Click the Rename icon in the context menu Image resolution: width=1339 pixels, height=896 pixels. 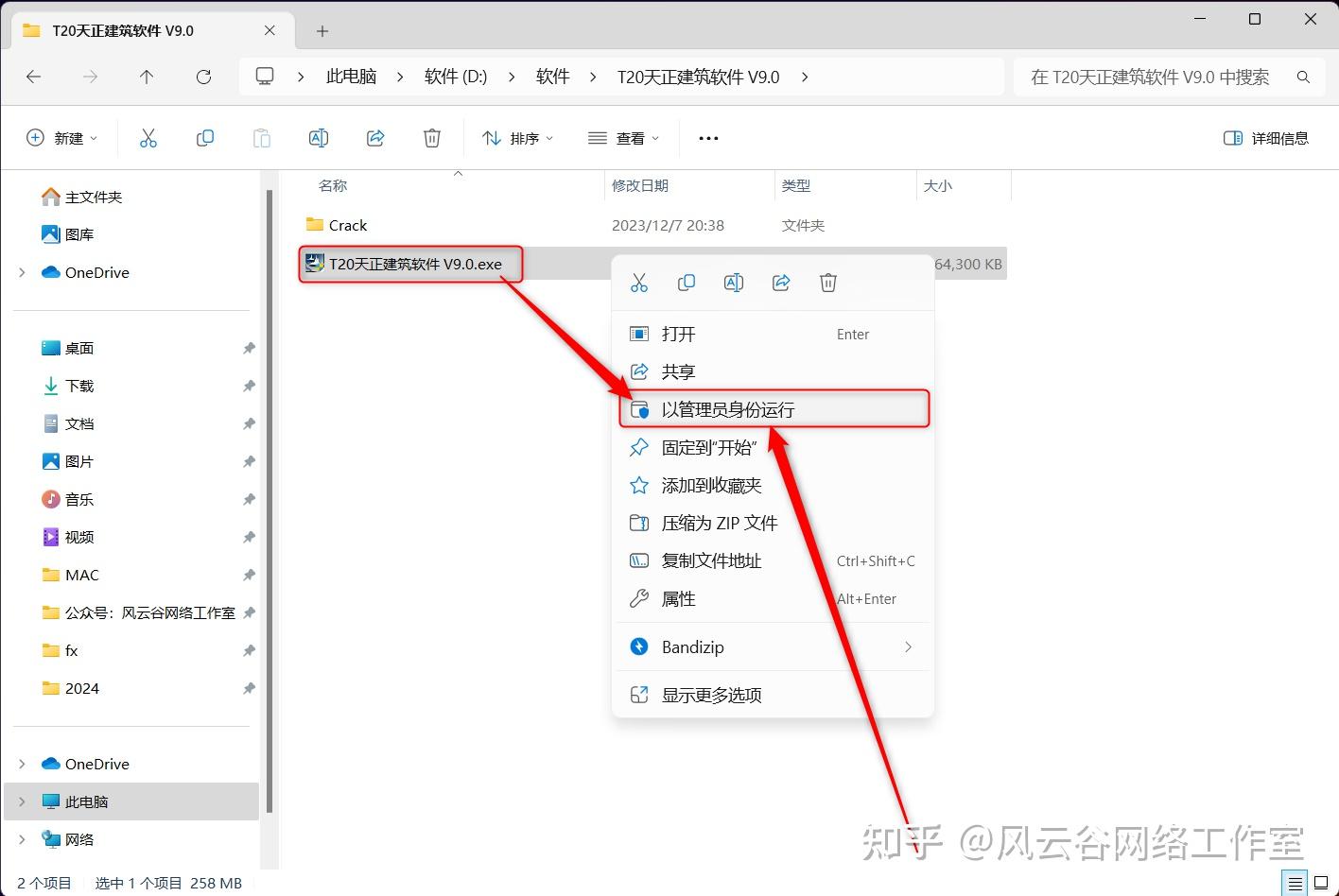734,283
